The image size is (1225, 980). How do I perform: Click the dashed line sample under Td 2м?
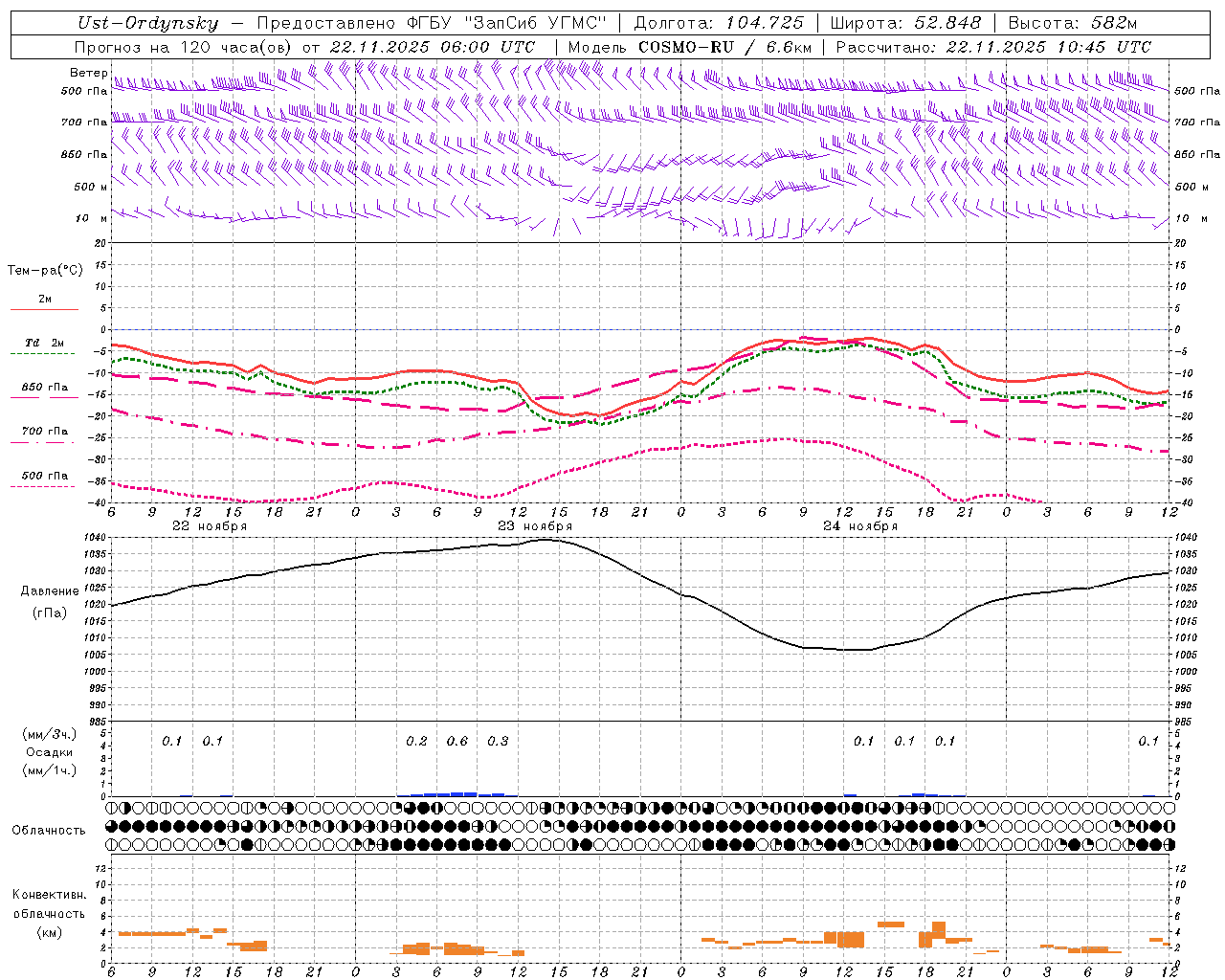point(42,354)
